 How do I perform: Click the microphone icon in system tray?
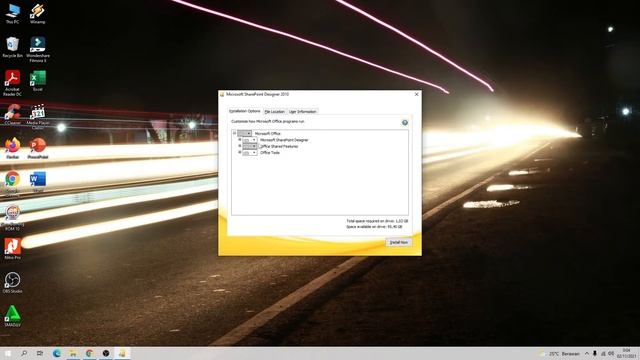(x=595, y=353)
